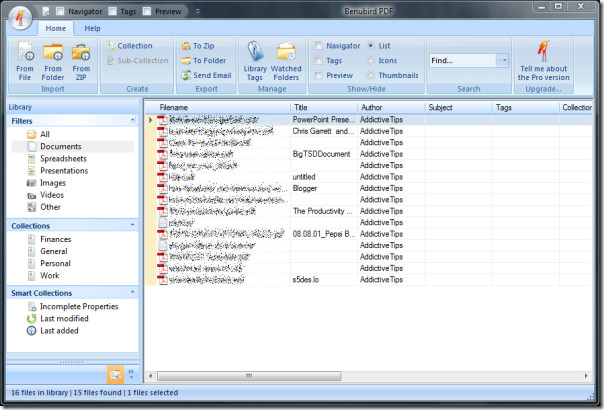Collapse the Filters section
604x410 pixels.
coord(133,120)
